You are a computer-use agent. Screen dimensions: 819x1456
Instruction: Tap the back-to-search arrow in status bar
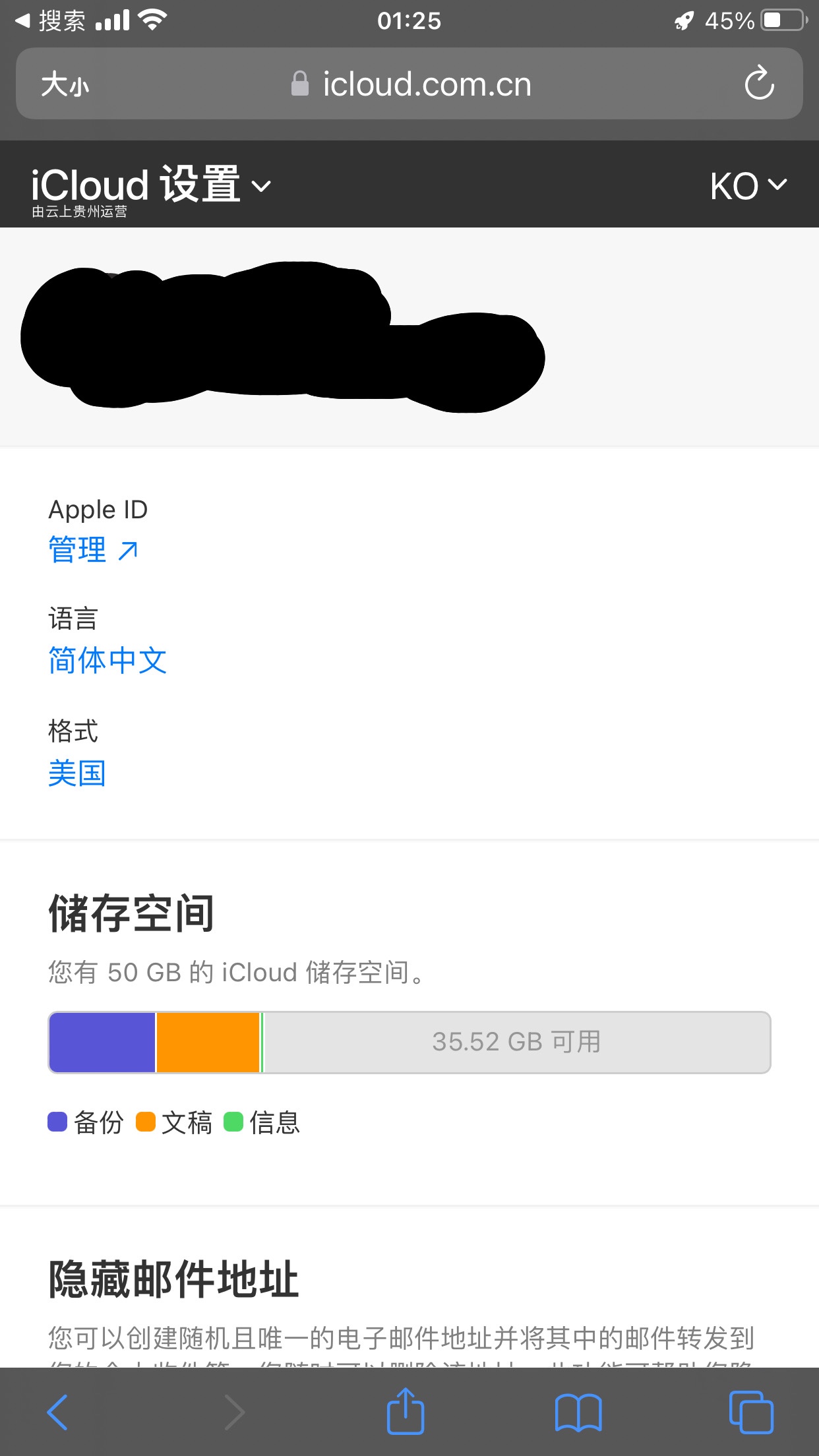tap(22, 20)
